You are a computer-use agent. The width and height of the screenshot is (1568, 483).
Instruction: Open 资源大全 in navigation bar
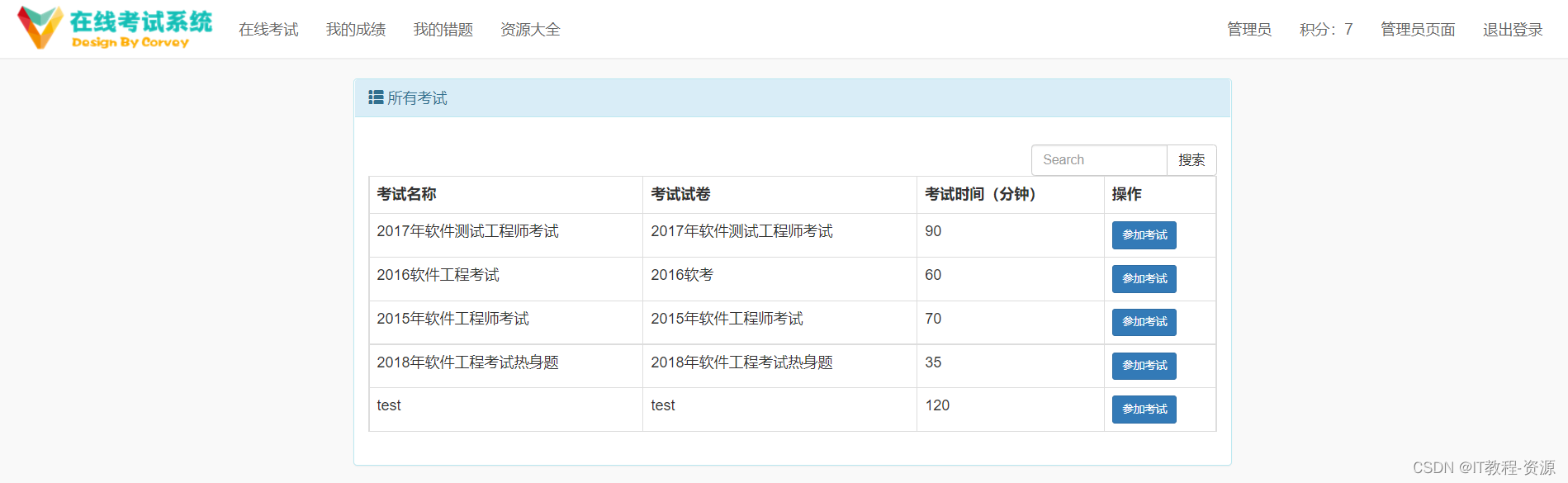[x=530, y=30]
